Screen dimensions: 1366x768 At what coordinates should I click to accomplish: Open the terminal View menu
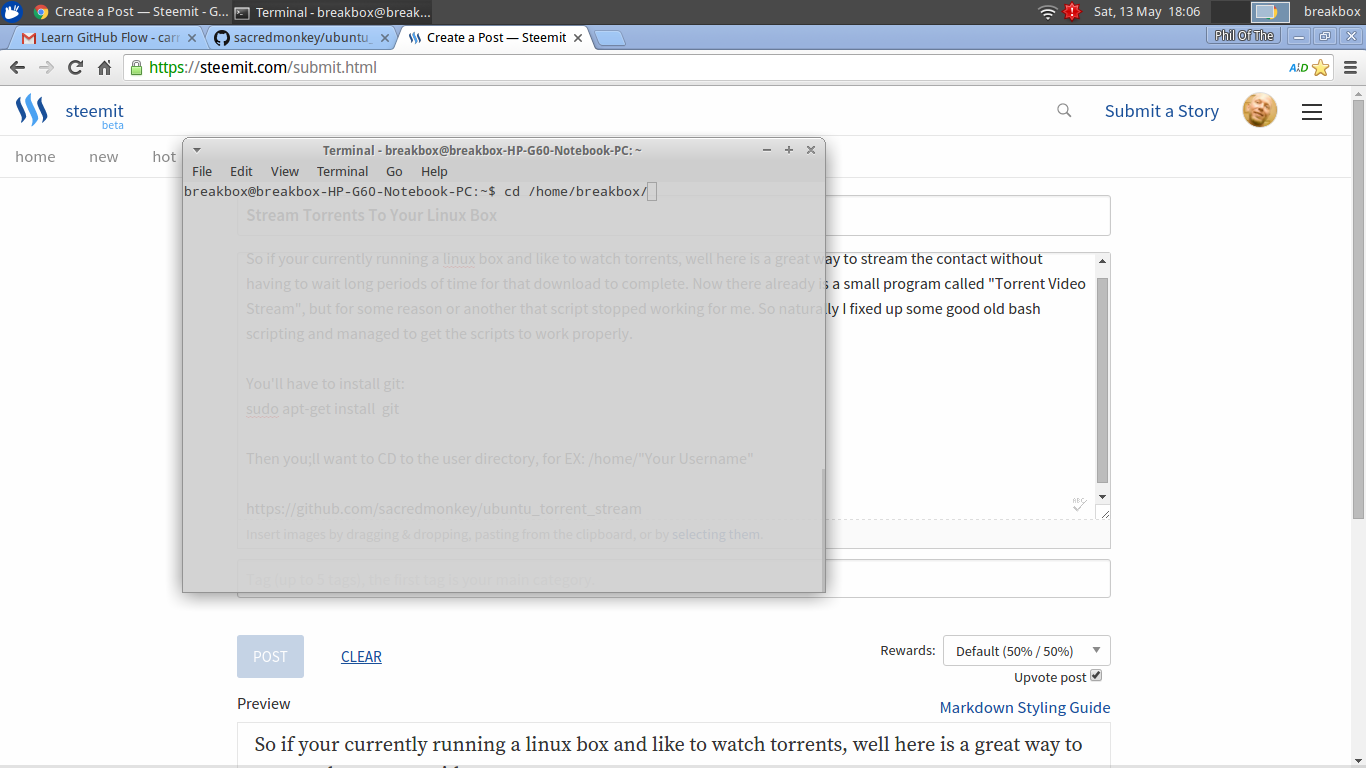coord(285,171)
